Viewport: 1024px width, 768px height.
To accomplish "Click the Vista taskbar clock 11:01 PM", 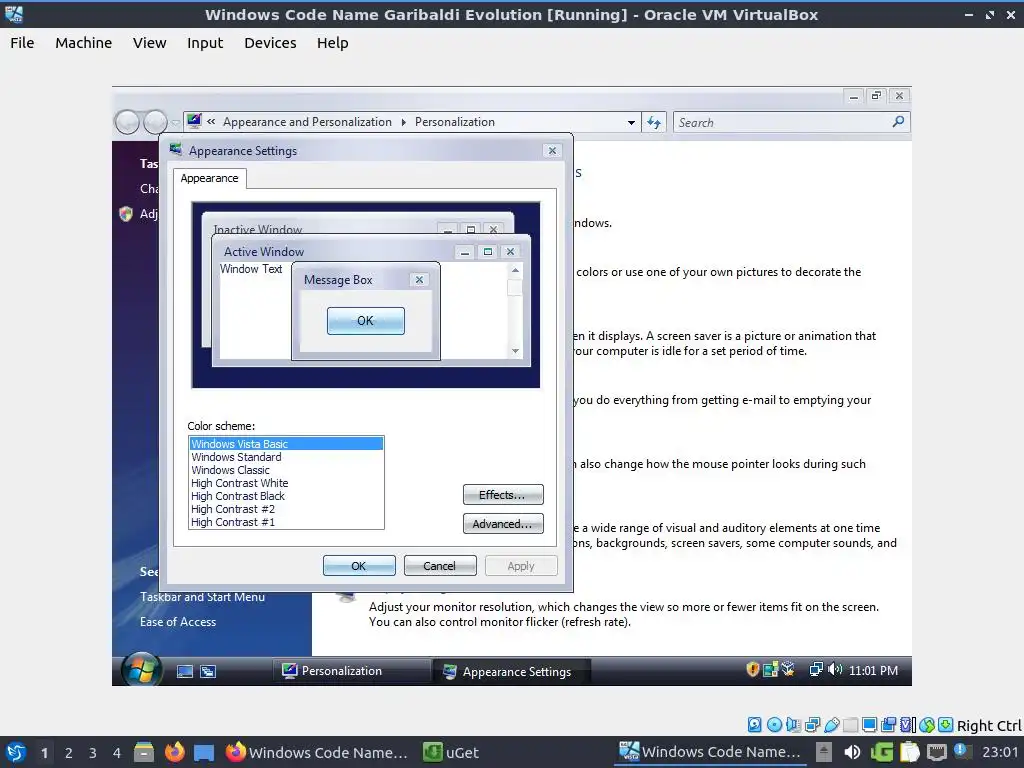I will click(873, 670).
